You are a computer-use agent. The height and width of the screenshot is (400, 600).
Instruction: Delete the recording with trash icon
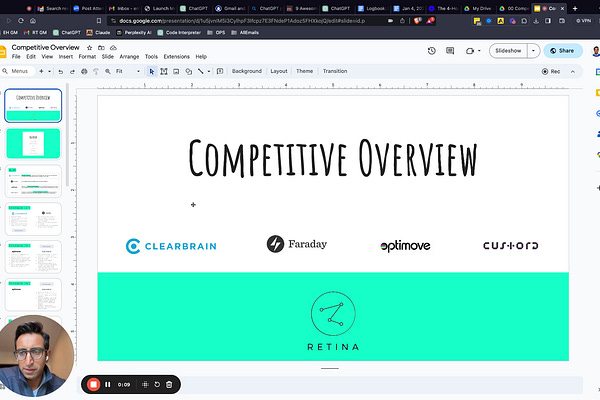[x=169, y=384]
